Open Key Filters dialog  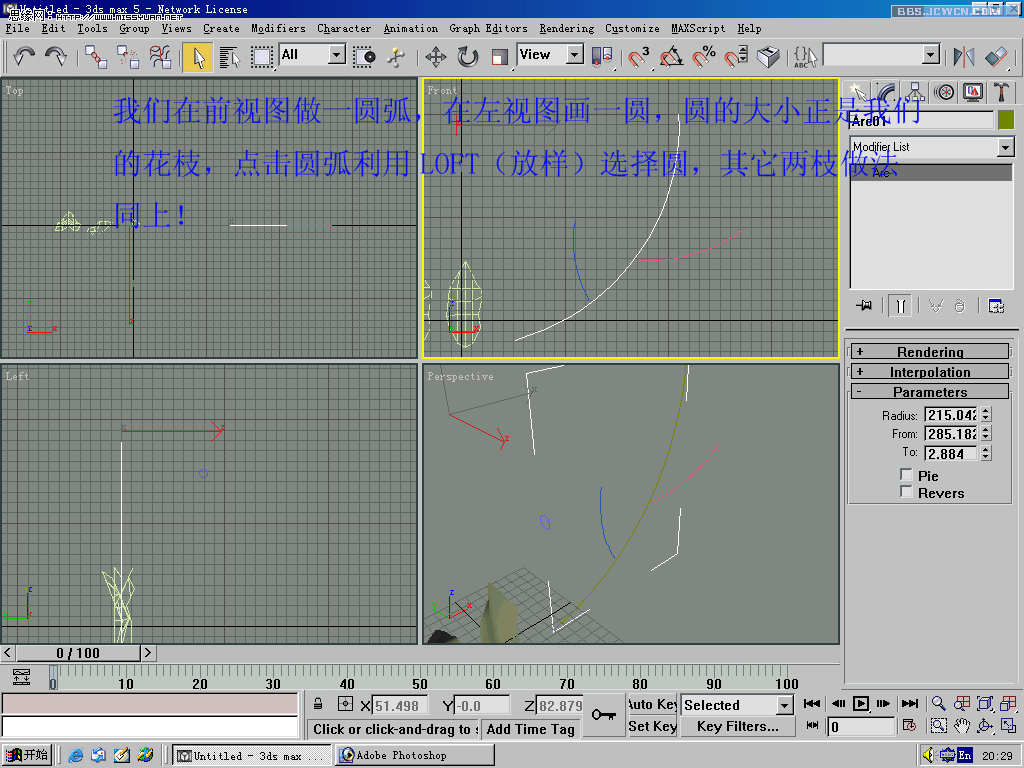[x=737, y=726]
